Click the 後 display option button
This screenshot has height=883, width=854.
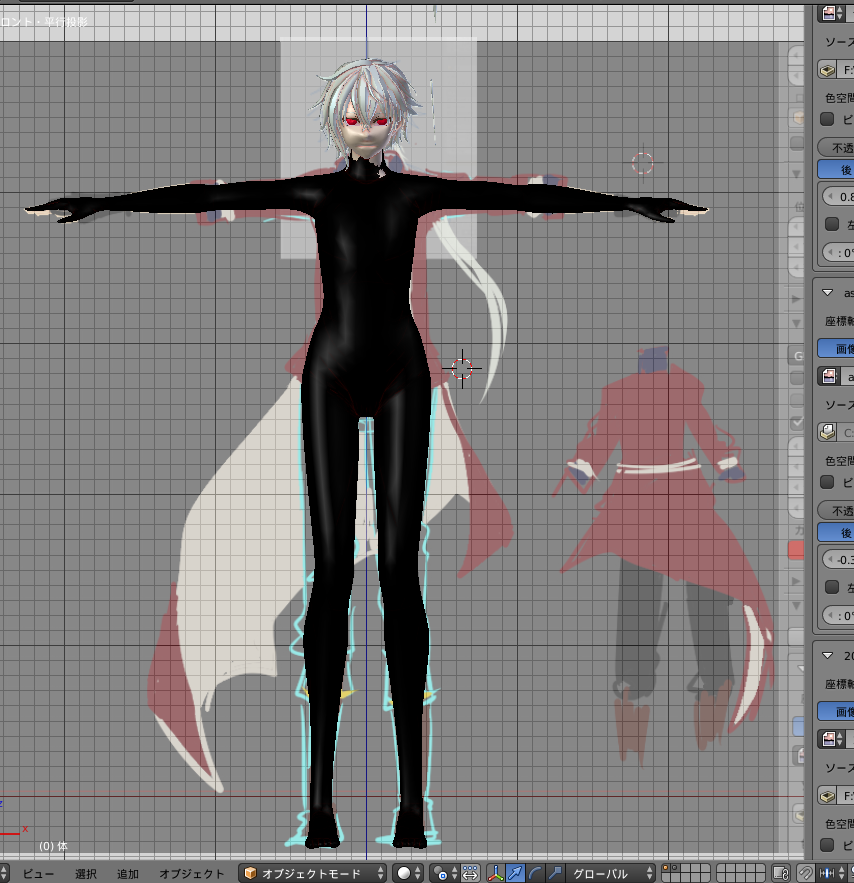click(x=838, y=169)
